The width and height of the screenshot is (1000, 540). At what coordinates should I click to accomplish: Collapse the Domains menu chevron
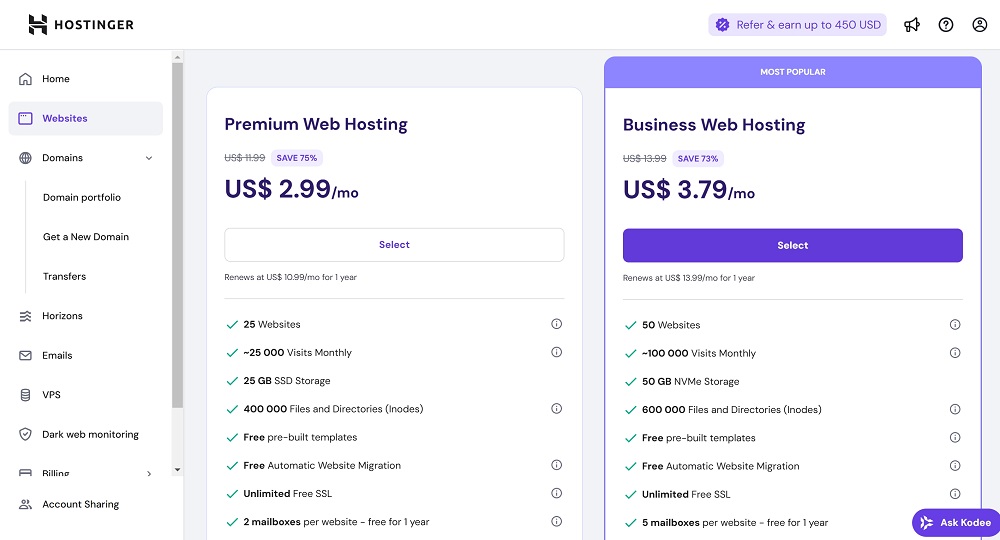[x=149, y=158]
